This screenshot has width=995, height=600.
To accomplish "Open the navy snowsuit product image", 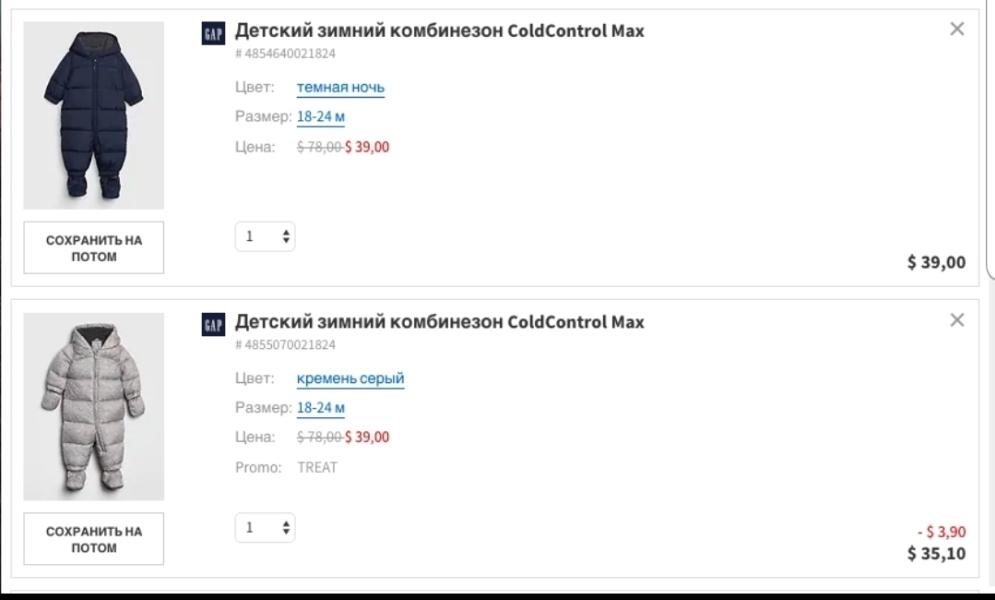I will [x=94, y=115].
